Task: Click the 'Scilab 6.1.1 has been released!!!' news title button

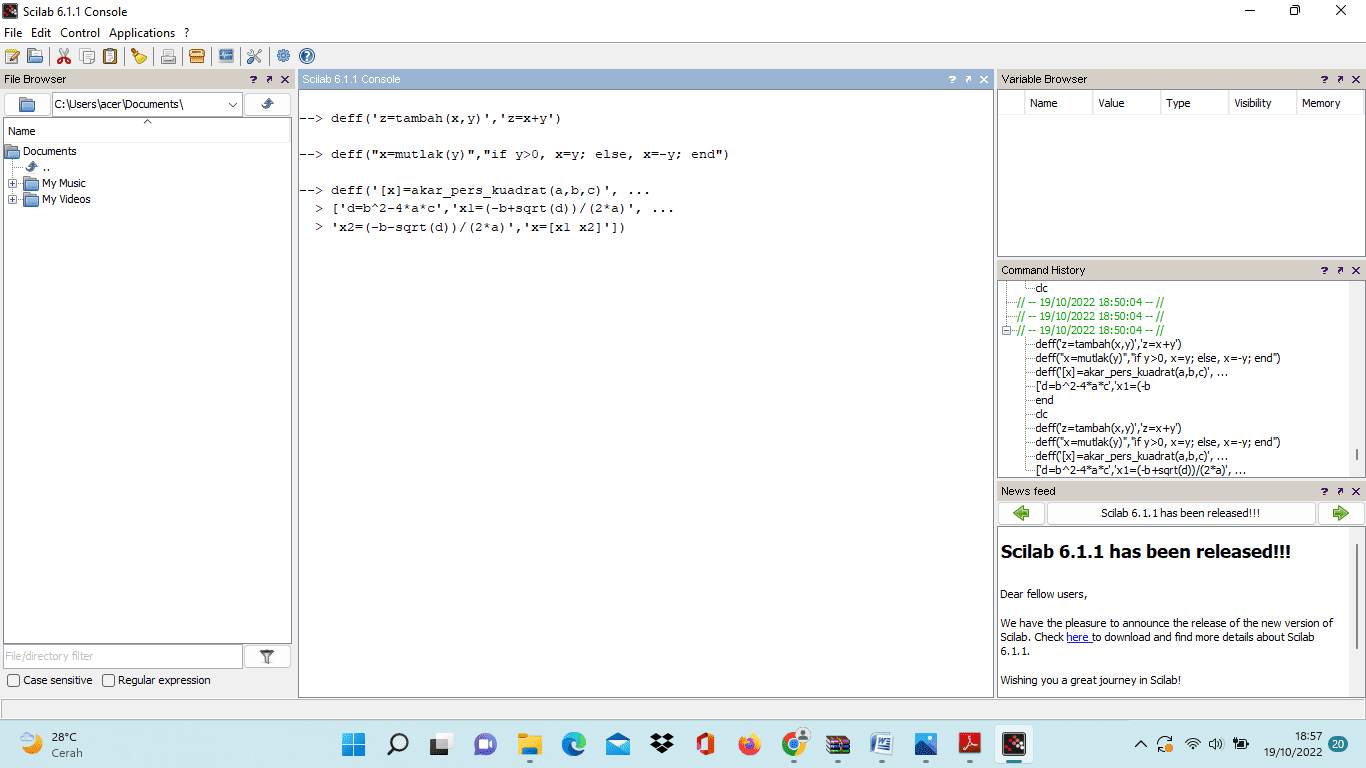Action: coord(1180,513)
